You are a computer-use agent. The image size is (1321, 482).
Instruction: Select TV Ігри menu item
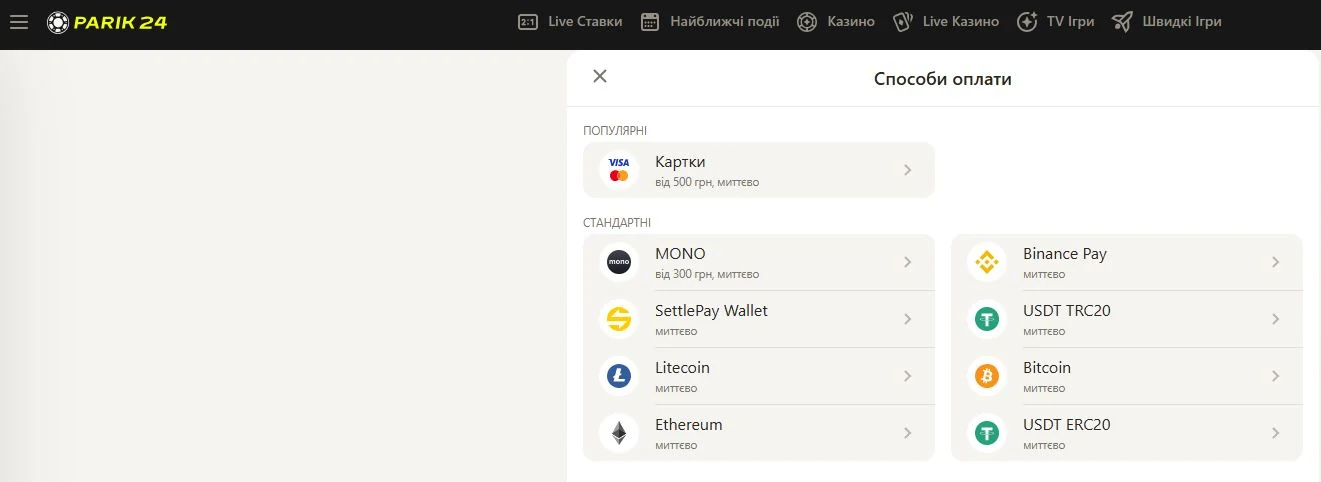1070,22
